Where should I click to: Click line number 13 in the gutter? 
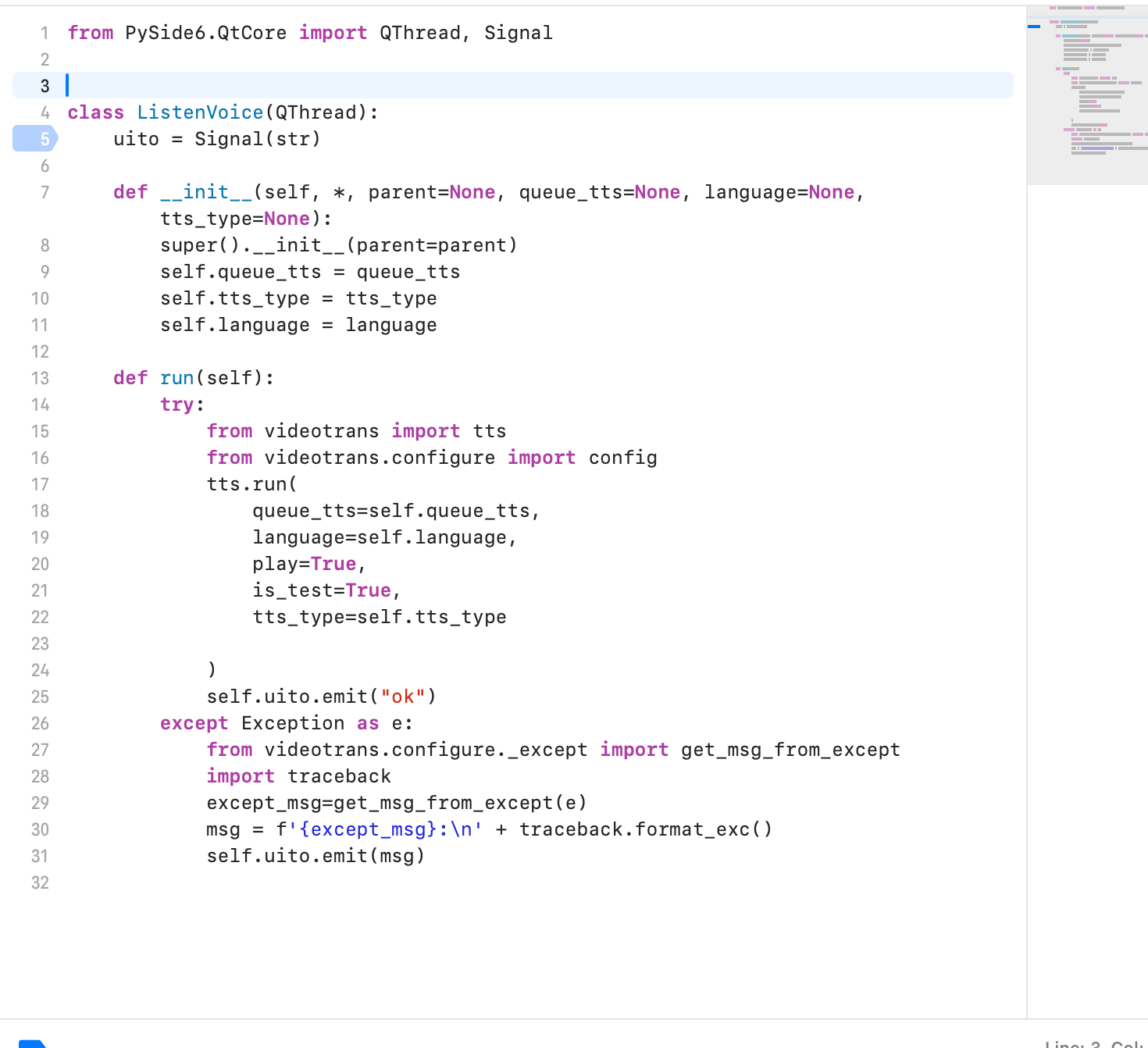tap(40, 378)
